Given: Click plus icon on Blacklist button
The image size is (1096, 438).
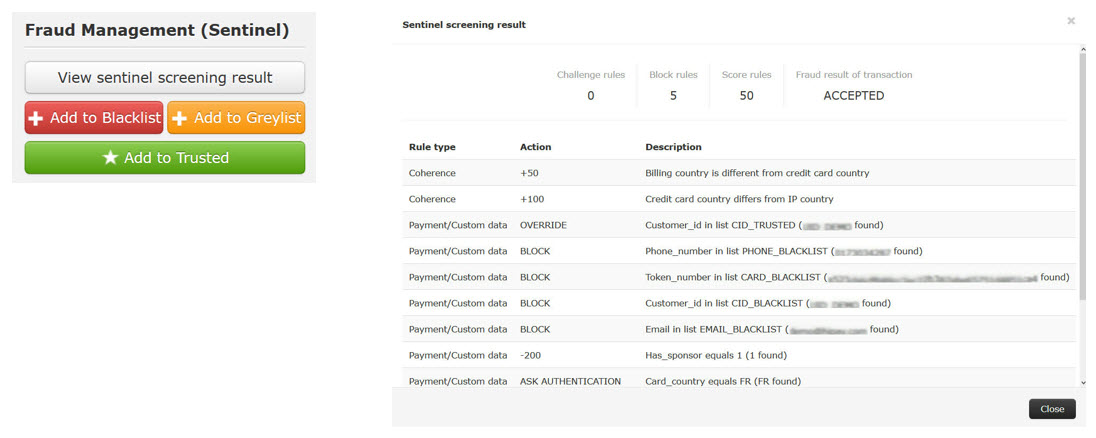Looking at the screenshot, I should point(36,119).
